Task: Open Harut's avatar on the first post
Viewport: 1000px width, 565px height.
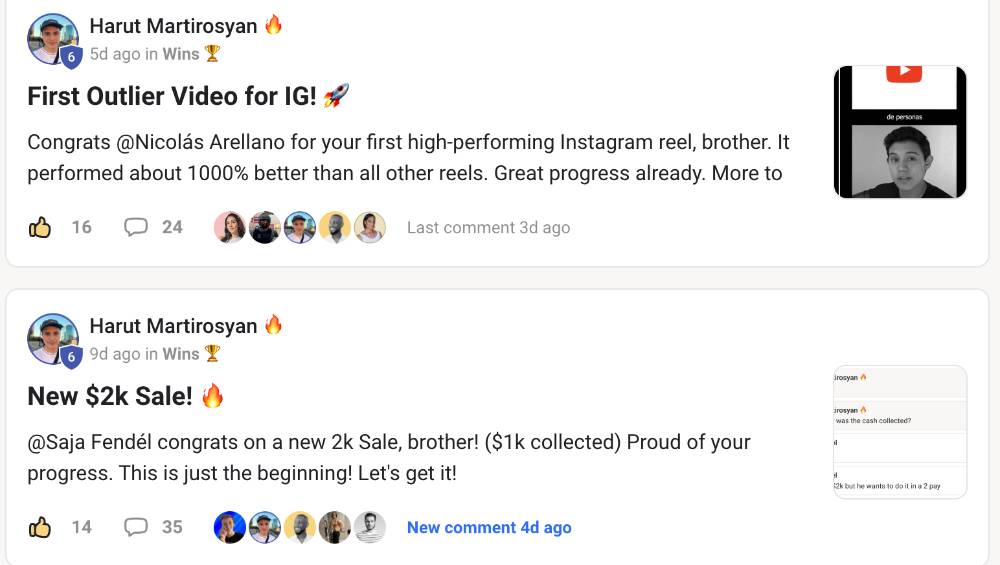Action: (53, 40)
